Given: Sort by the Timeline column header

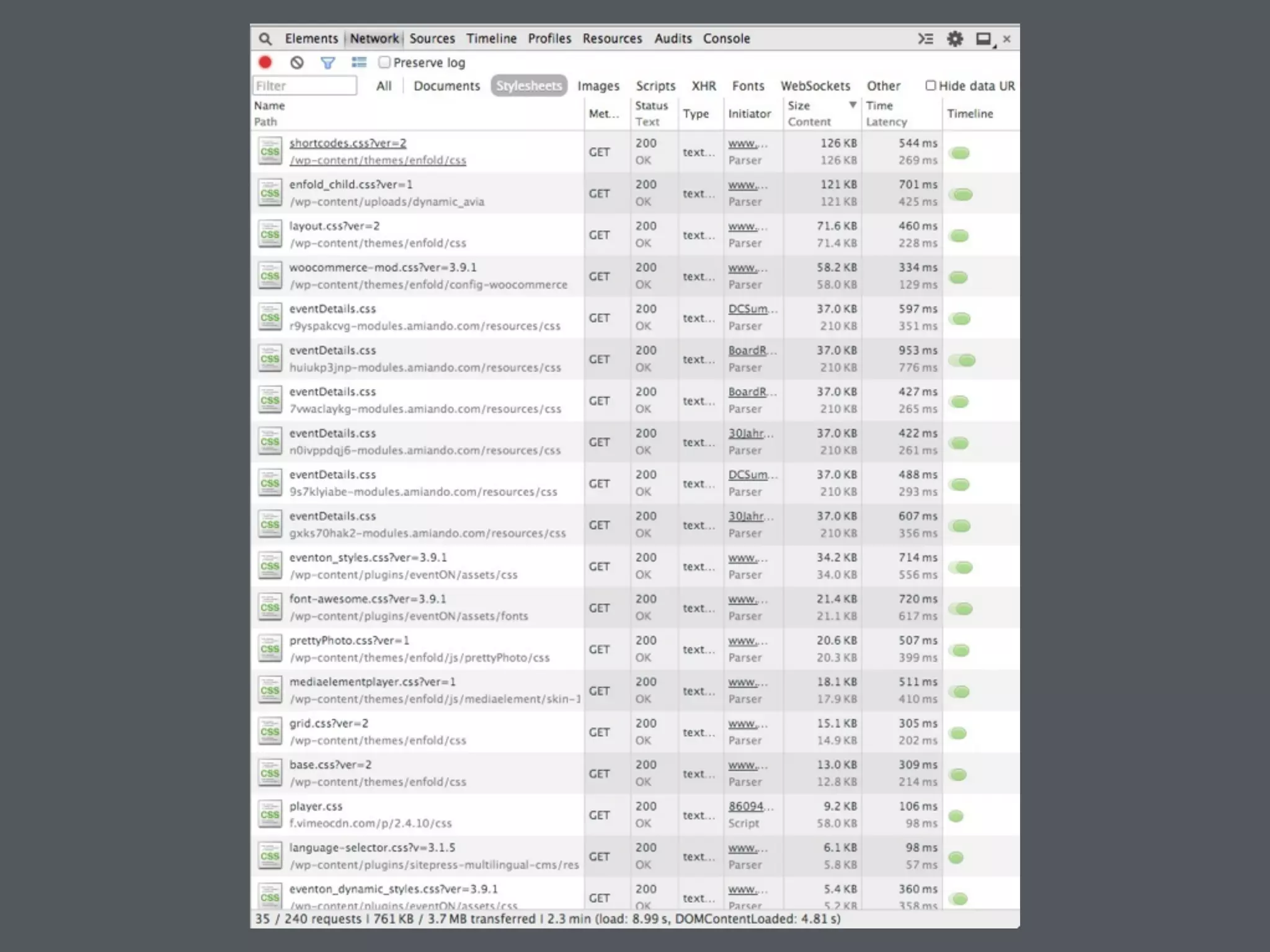Looking at the screenshot, I should coord(970,113).
